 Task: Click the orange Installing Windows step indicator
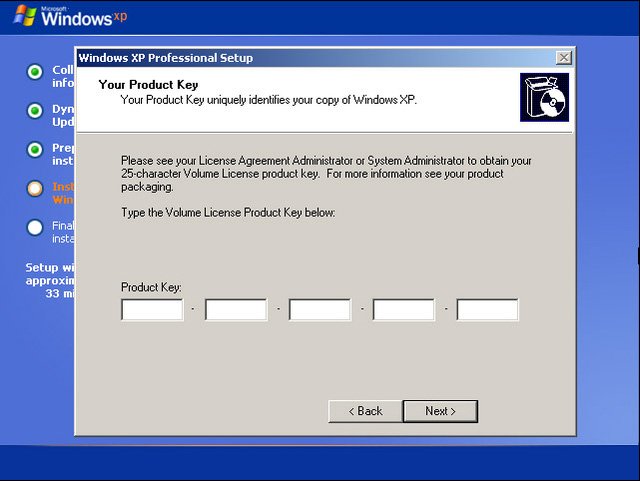35,189
